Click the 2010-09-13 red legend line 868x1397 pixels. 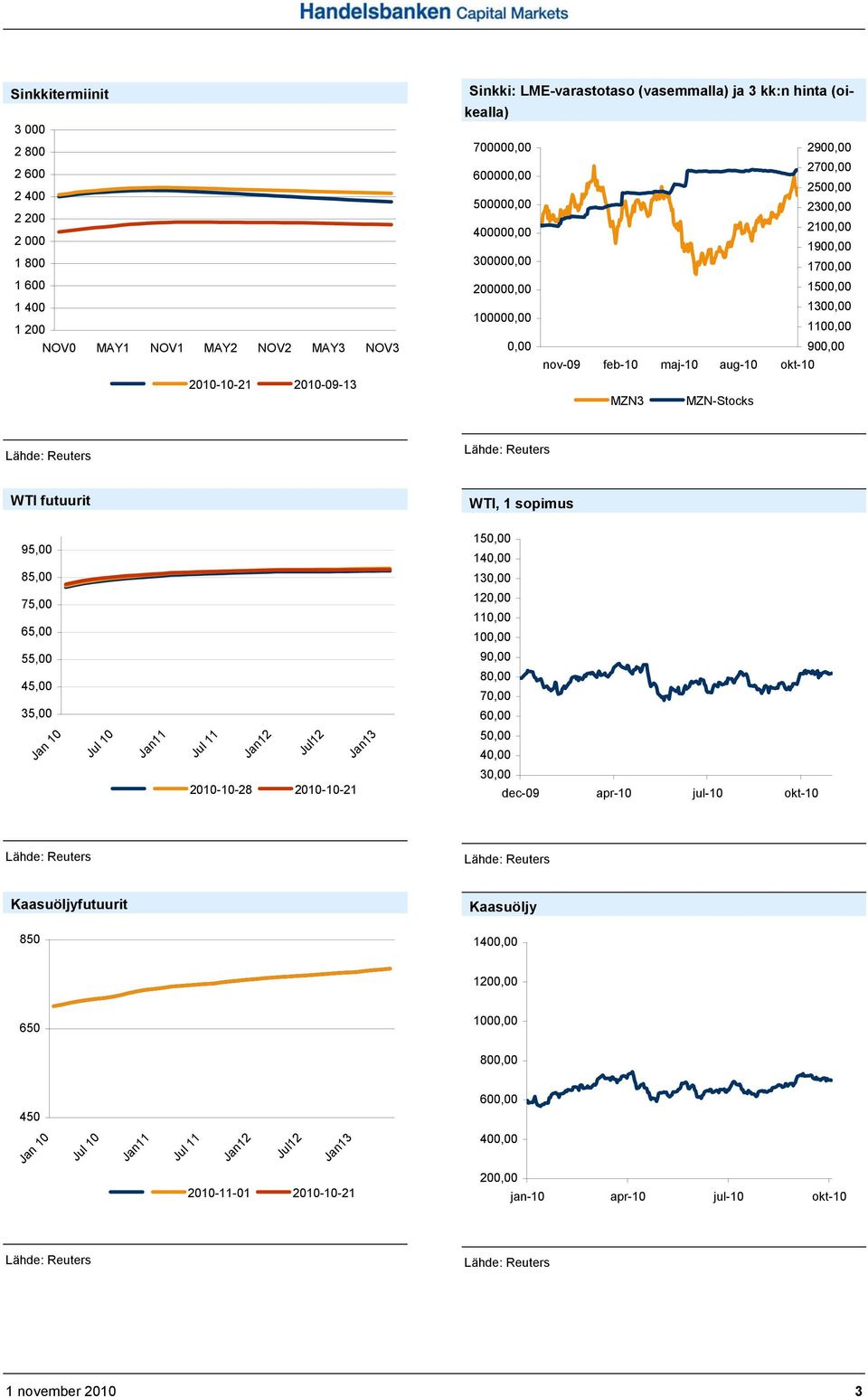click(x=275, y=384)
